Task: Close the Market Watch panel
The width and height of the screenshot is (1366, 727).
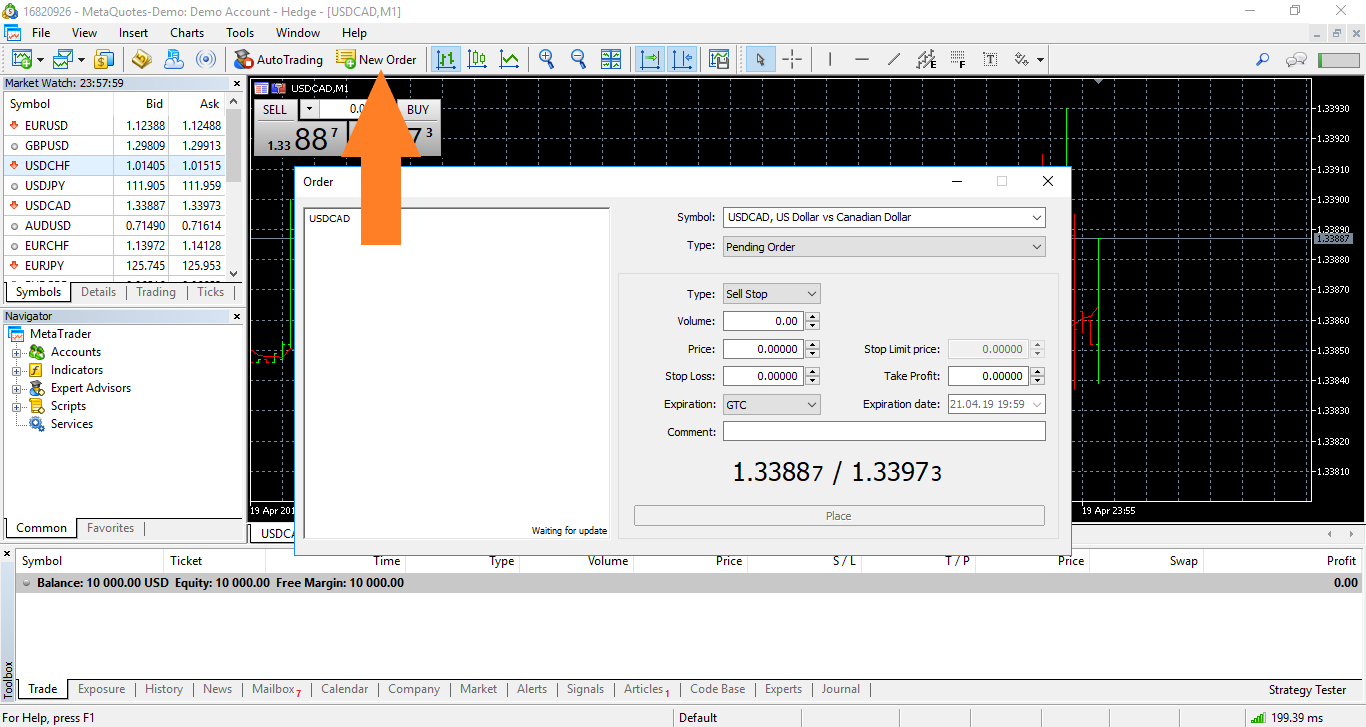Action: click(x=237, y=84)
